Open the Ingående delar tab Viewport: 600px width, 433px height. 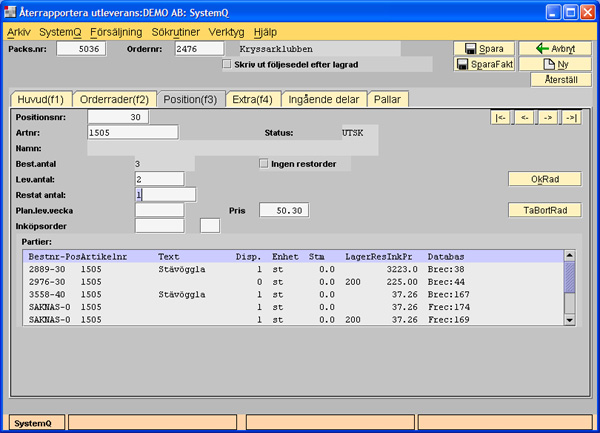(x=324, y=99)
